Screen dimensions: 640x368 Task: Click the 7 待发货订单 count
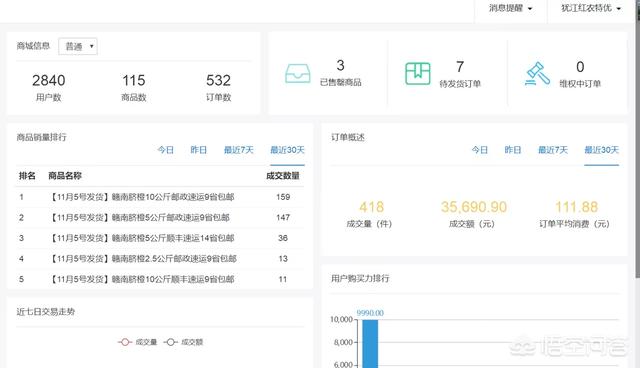click(x=460, y=74)
